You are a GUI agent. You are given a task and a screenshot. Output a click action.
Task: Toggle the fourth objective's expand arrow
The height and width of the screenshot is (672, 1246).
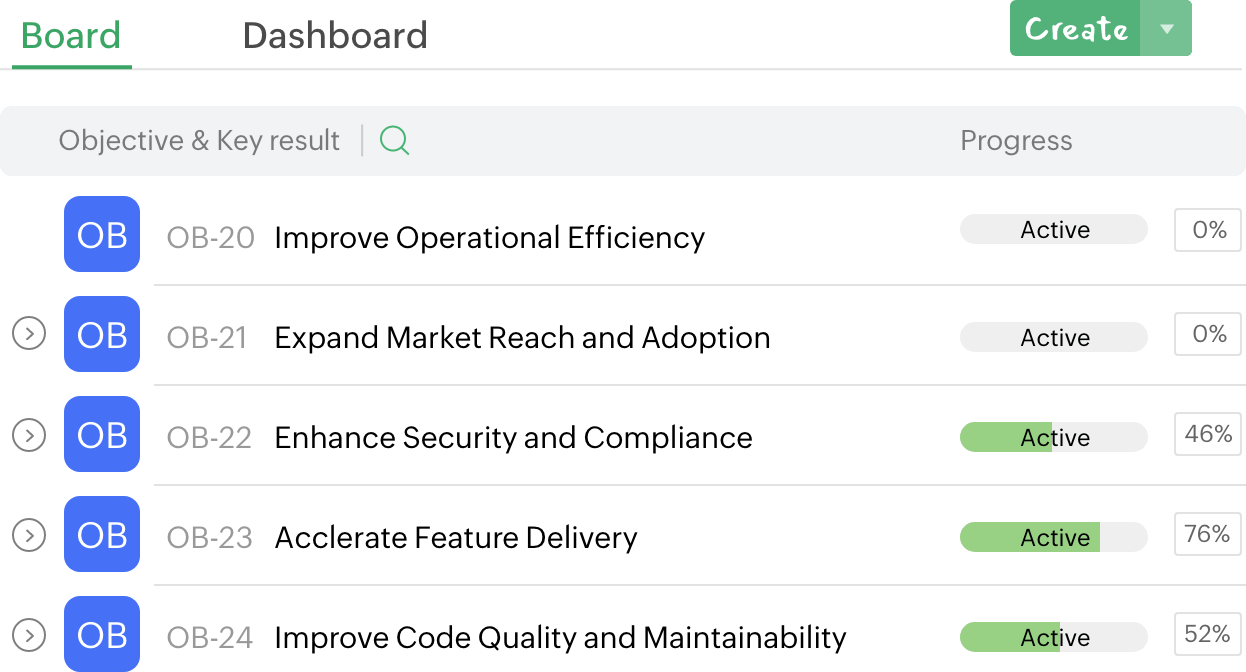pyautogui.click(x=29, y=535)
